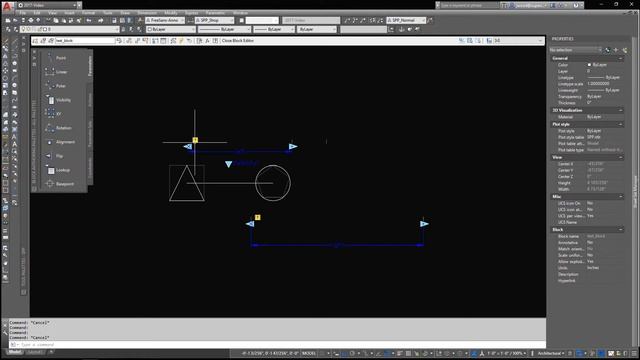Open the Insert menu

pos(69,13)
